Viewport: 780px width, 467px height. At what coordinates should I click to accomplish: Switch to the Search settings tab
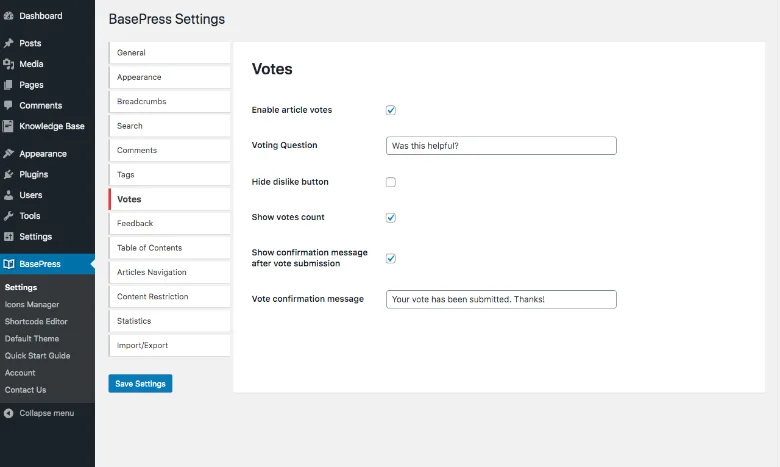coord(170,126)
